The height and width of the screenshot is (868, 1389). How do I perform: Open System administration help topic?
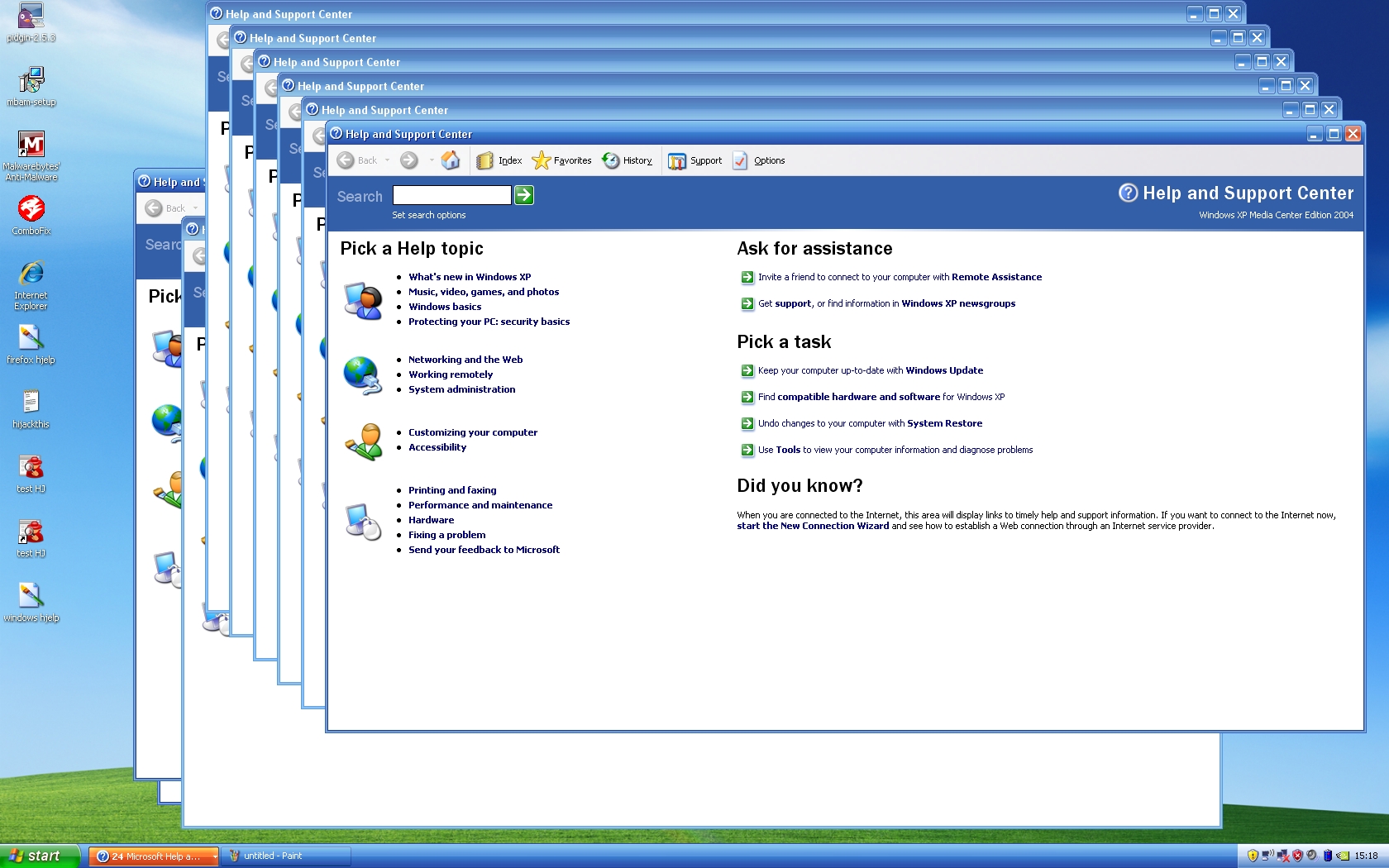click(461, 389)
